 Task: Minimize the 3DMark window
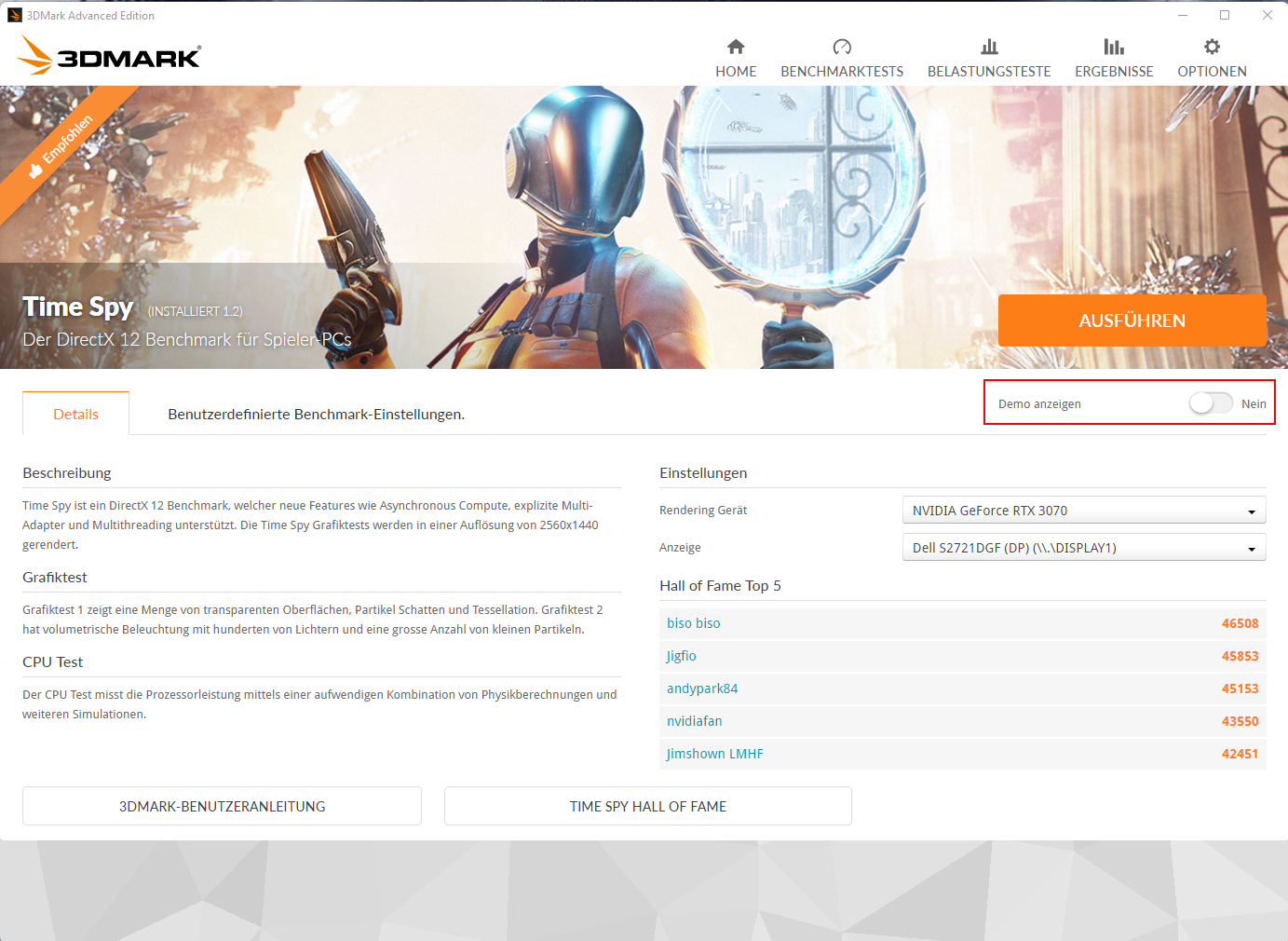1183,15
